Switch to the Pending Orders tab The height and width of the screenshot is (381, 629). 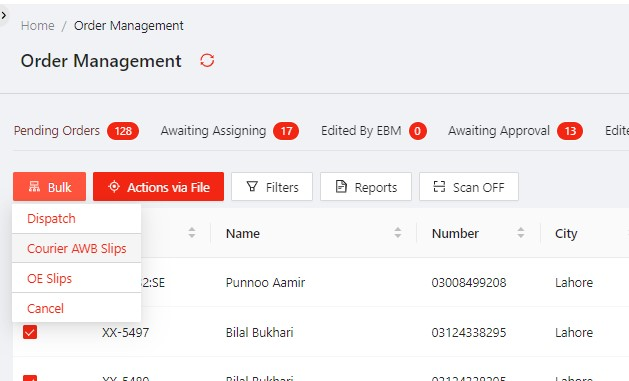76,131
